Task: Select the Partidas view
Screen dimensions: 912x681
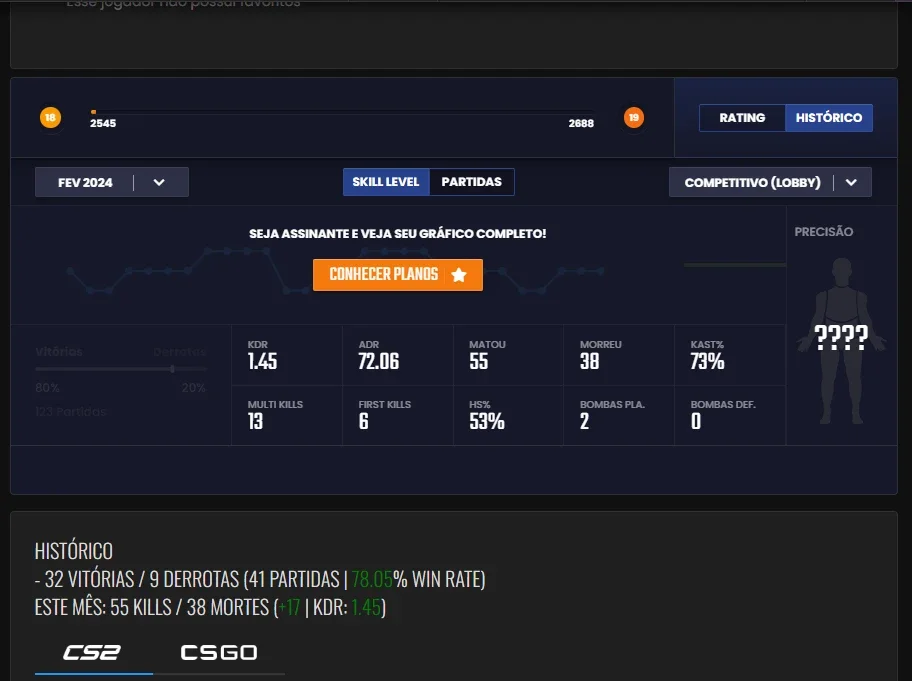Action: point(472,182)
